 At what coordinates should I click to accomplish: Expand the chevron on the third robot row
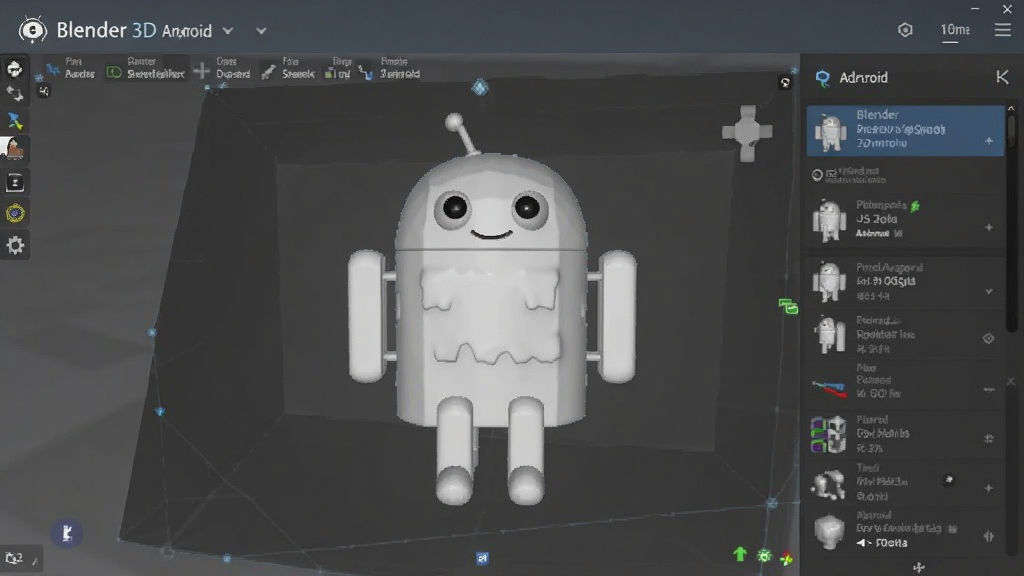(x=989, y=292)
